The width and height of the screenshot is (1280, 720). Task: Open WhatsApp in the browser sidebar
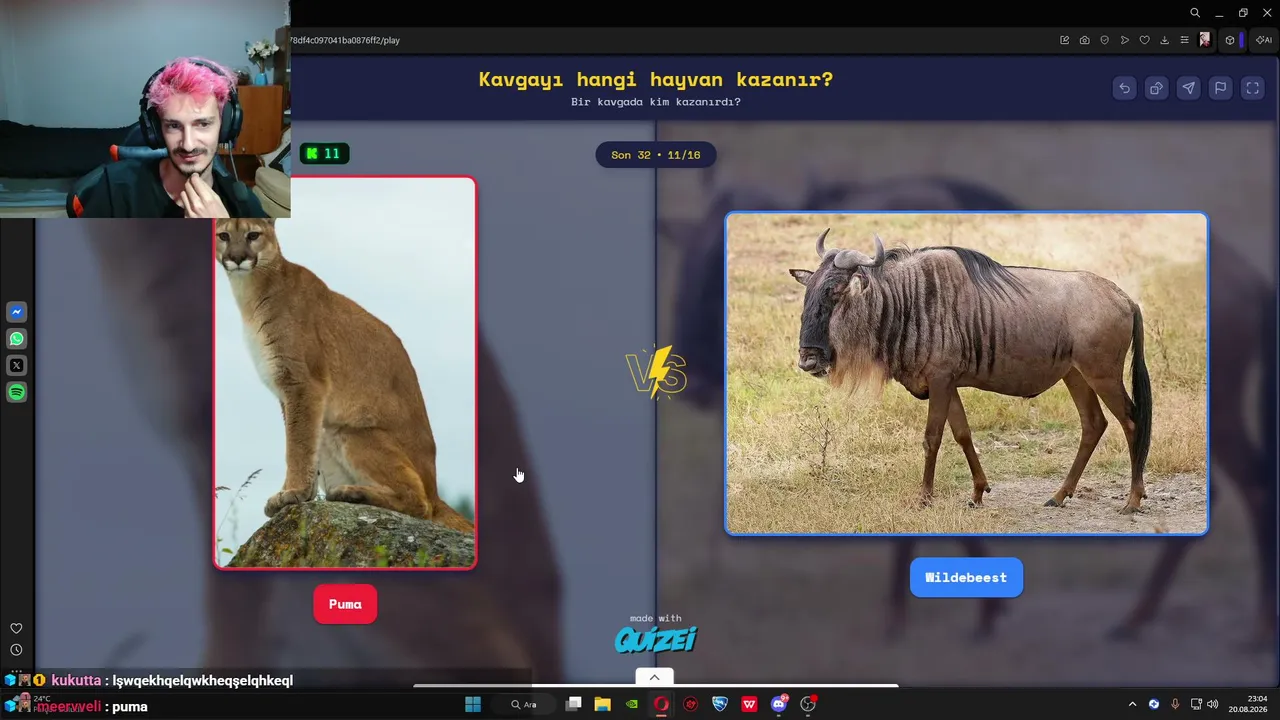(17, 339)
